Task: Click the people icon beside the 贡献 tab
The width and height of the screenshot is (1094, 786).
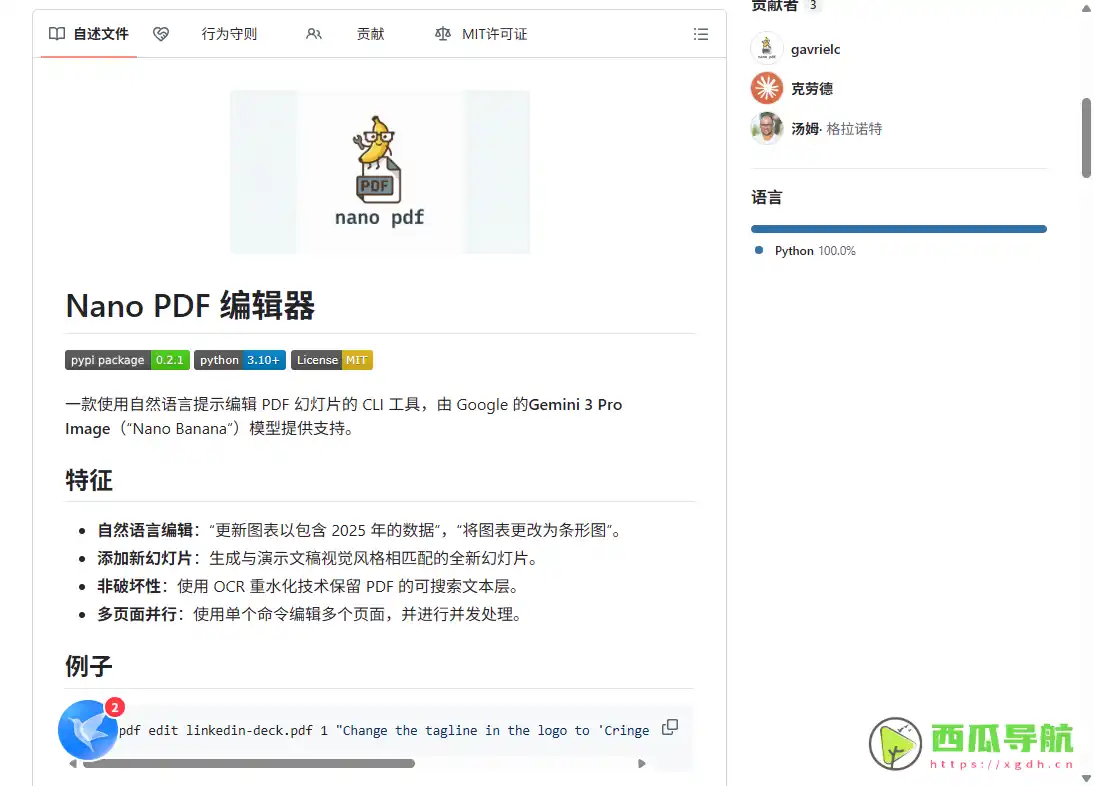Action: click(x=314, y=33)
